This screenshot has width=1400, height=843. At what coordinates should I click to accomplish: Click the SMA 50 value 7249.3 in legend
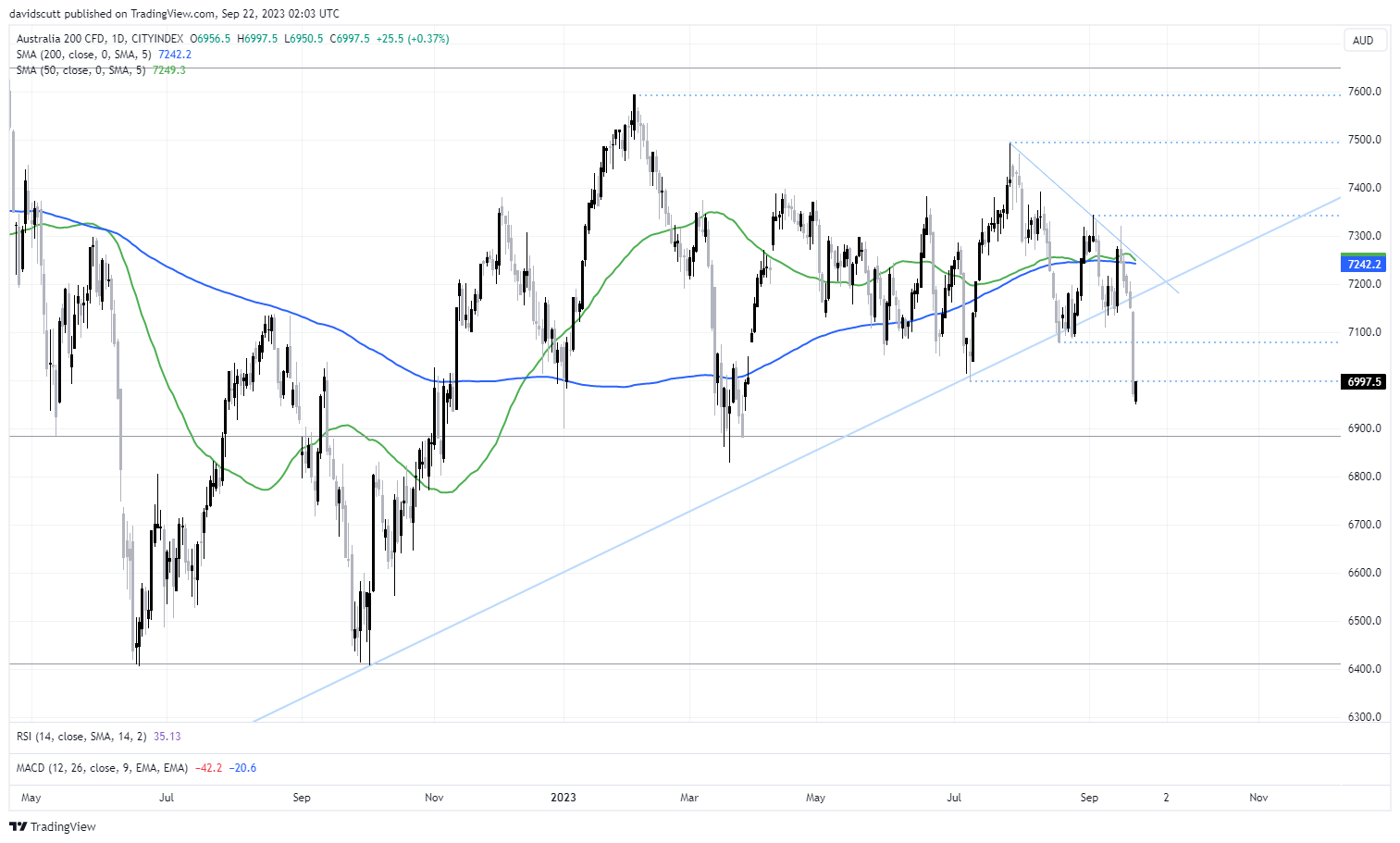[x=169, y=70]
